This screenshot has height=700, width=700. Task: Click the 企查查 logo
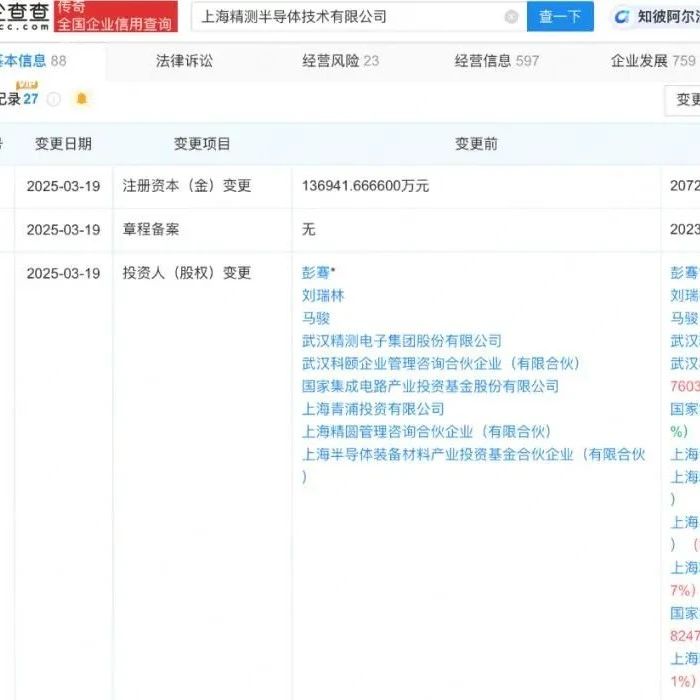[25, 16]
